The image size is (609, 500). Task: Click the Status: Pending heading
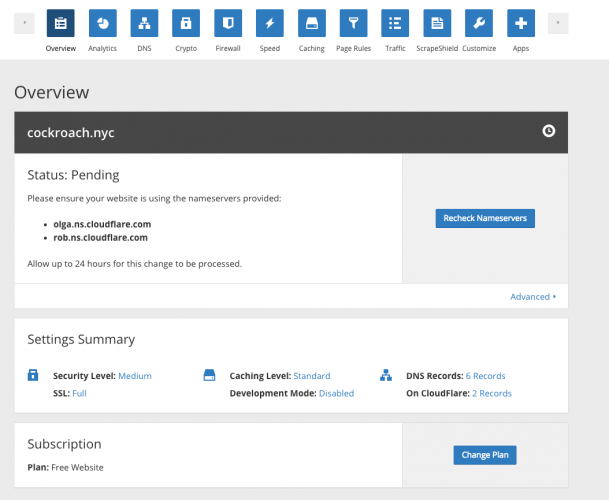(x=73, y=175)
